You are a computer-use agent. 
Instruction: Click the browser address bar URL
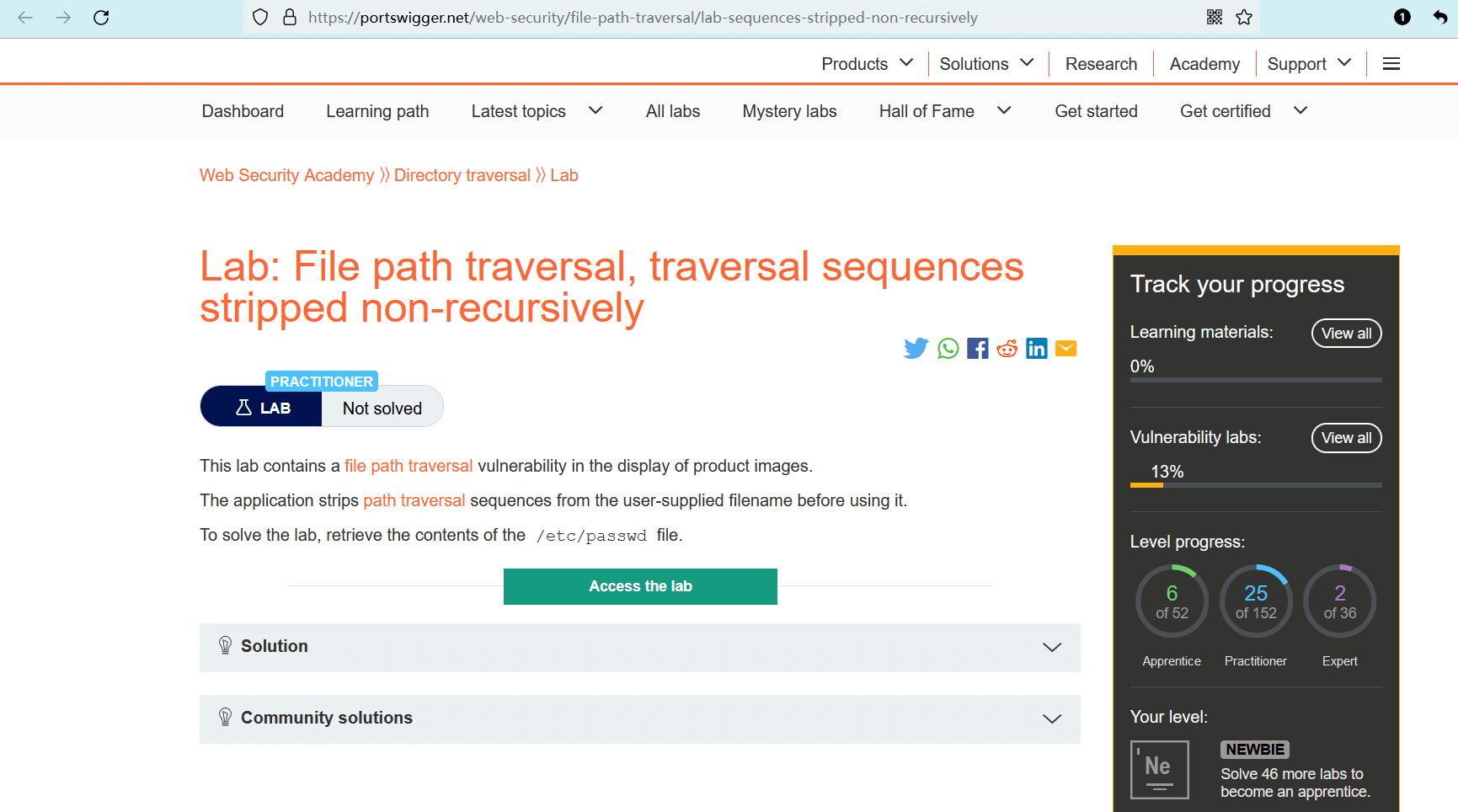pyautogui.click(x=643, y=18)
